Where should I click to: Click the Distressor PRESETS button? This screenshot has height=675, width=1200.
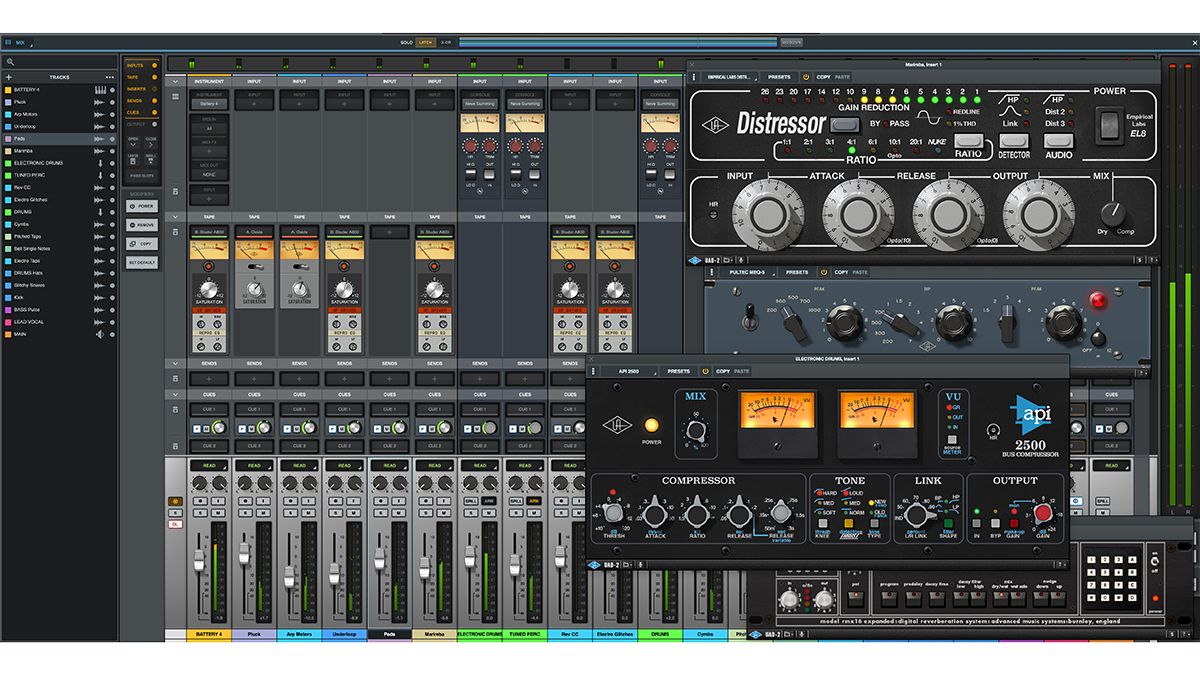(x=779, y=77)
